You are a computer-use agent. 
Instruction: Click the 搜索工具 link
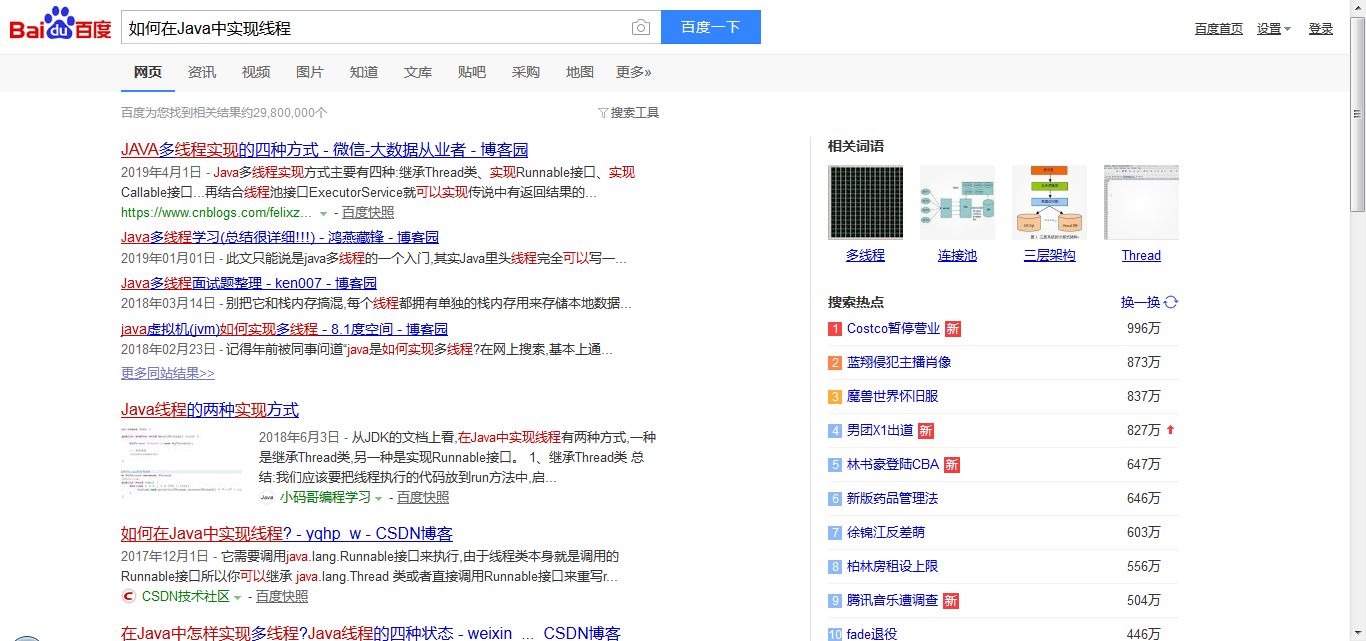pos(635,113)
